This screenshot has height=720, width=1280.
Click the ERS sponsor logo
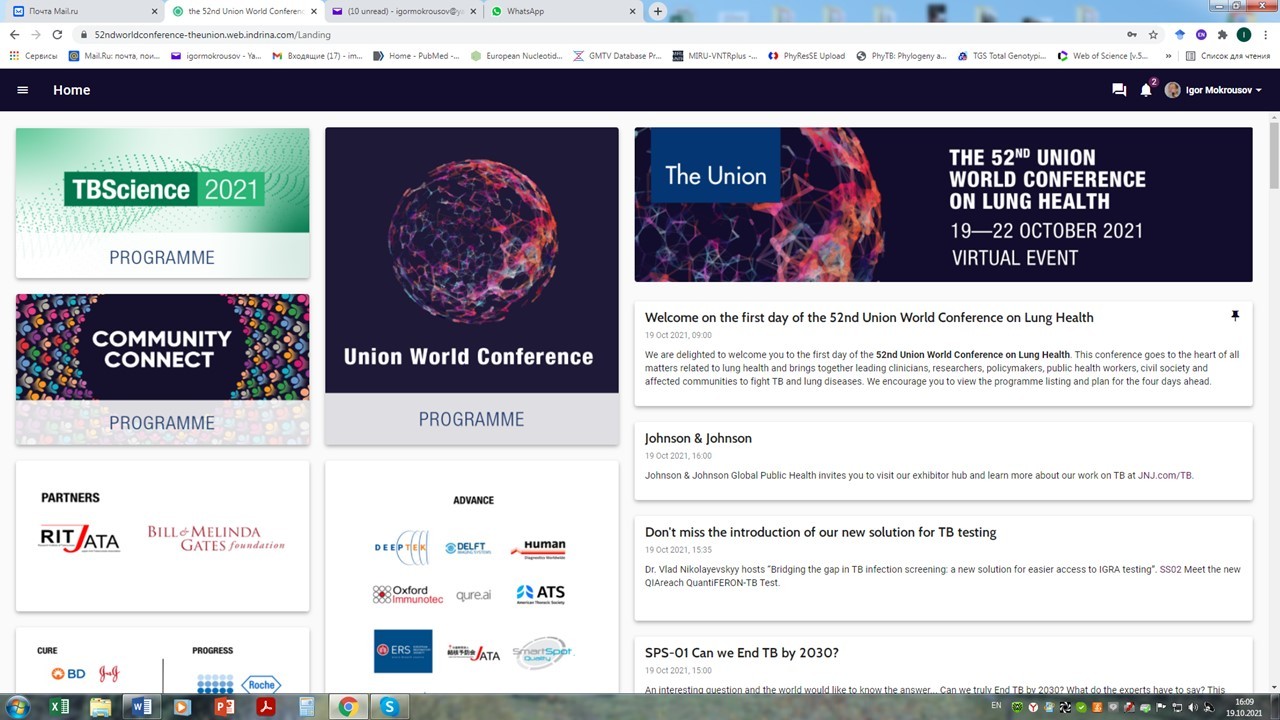pos(403,651)
